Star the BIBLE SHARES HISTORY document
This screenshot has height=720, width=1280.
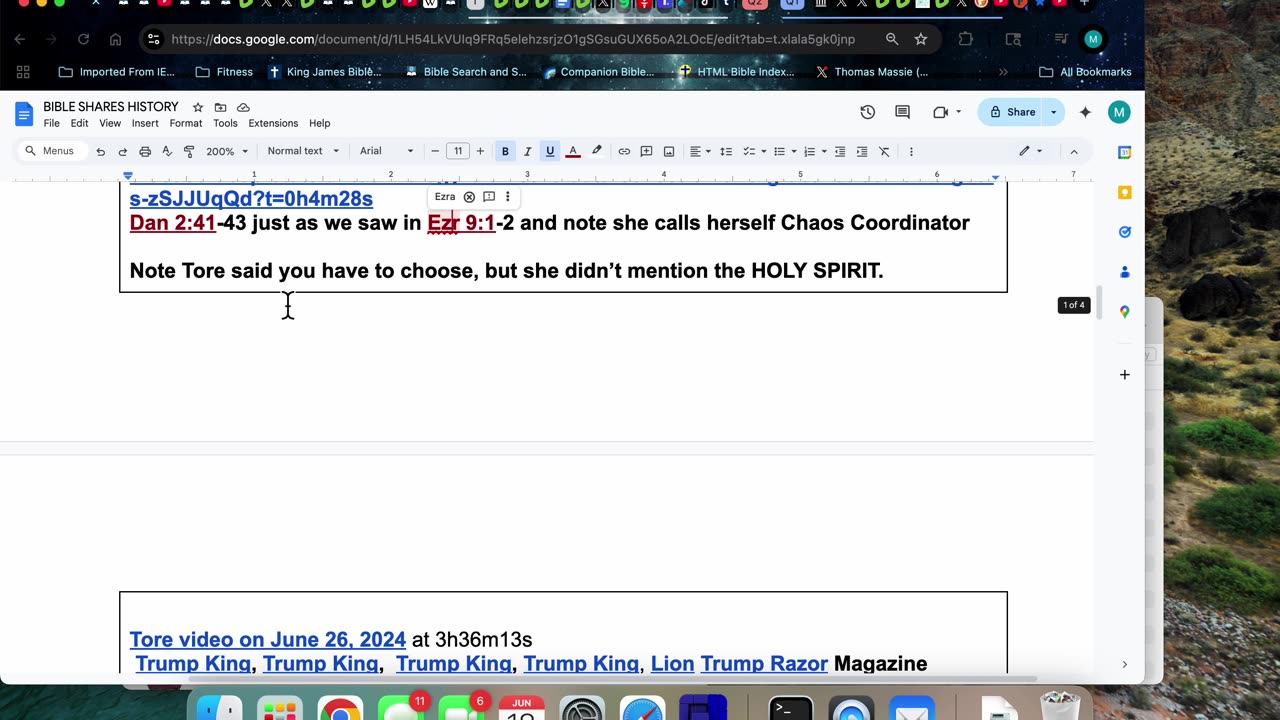198,107
